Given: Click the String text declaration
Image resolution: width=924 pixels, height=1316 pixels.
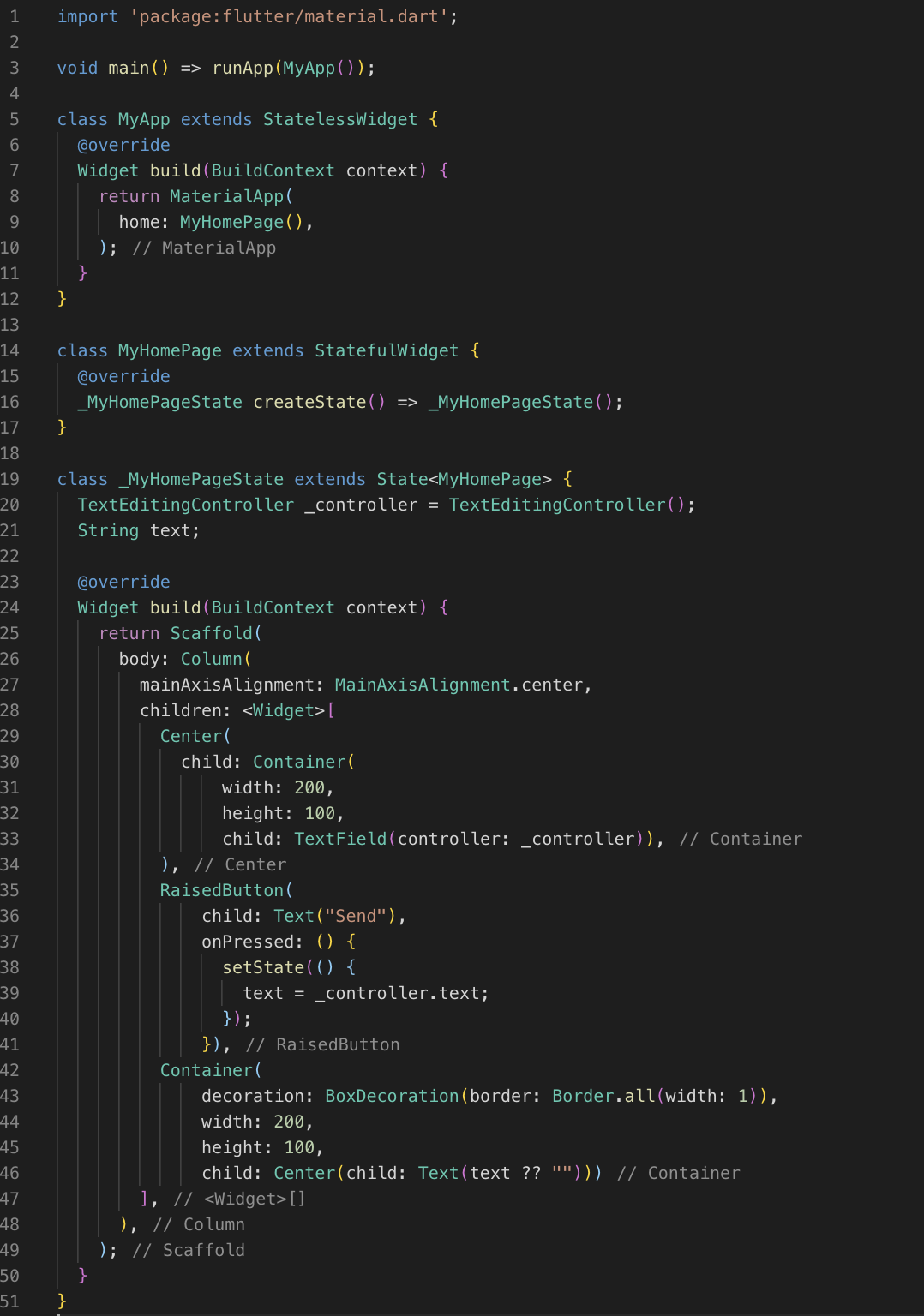Looking at the screenshot, I should pos(137,531).
